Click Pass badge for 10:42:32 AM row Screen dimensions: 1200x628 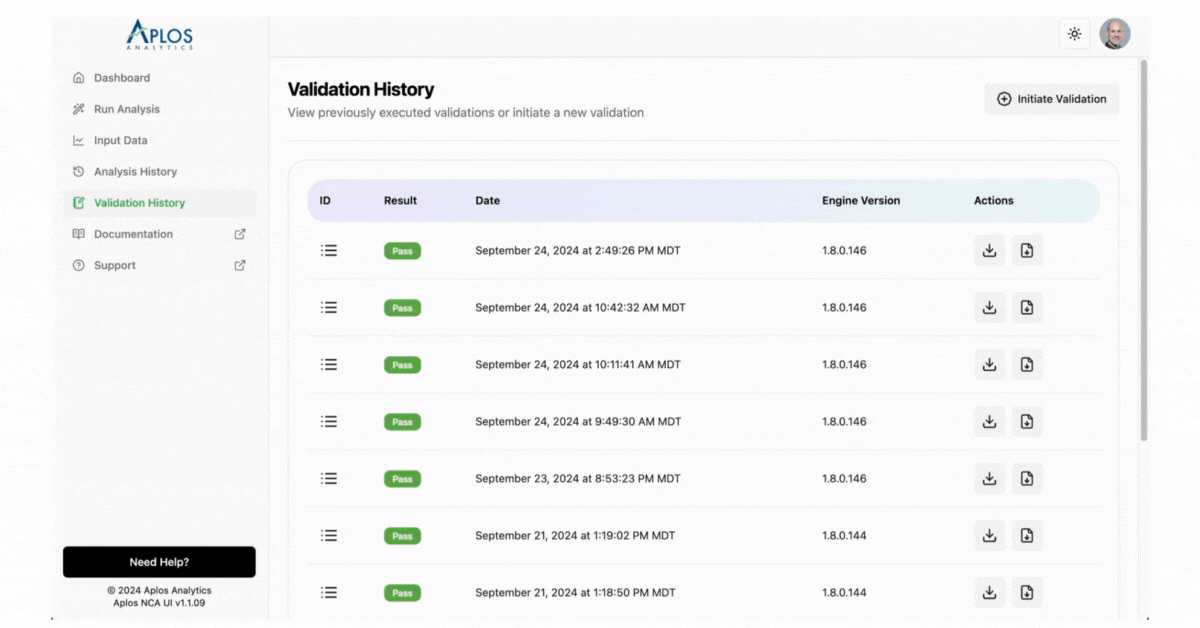coord(402,308)
